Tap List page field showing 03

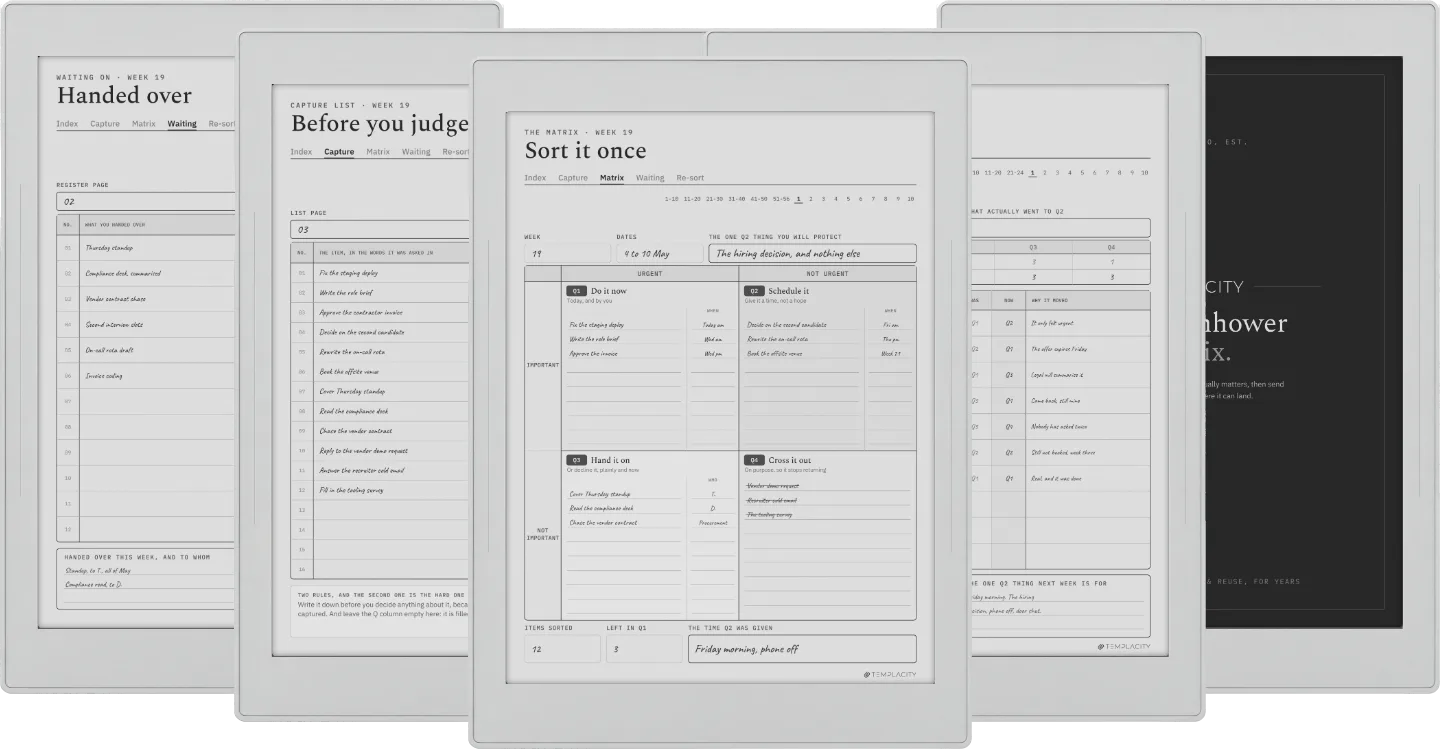point(379,230)
